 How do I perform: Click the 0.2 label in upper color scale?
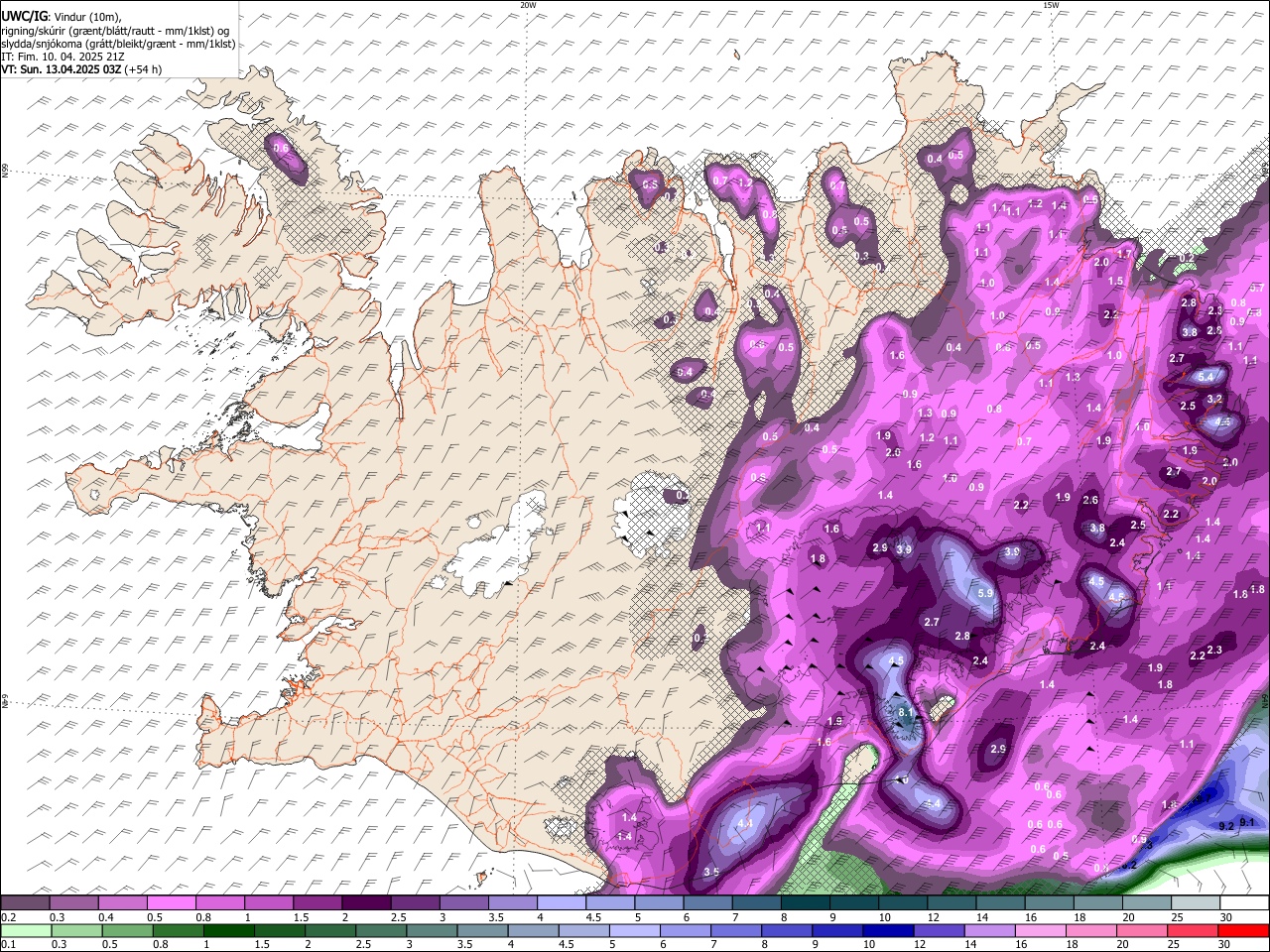[x=7, y=918]
